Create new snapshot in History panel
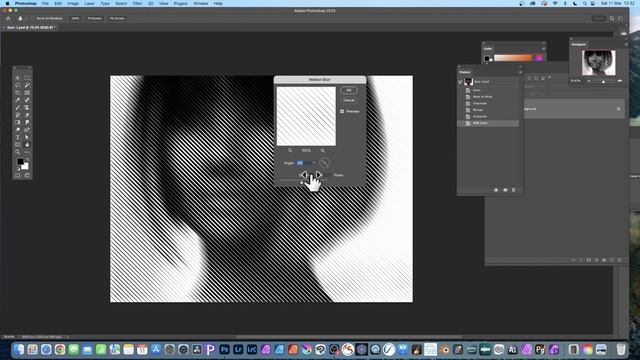The image size is (640, 360). click(x=505, y=190)
